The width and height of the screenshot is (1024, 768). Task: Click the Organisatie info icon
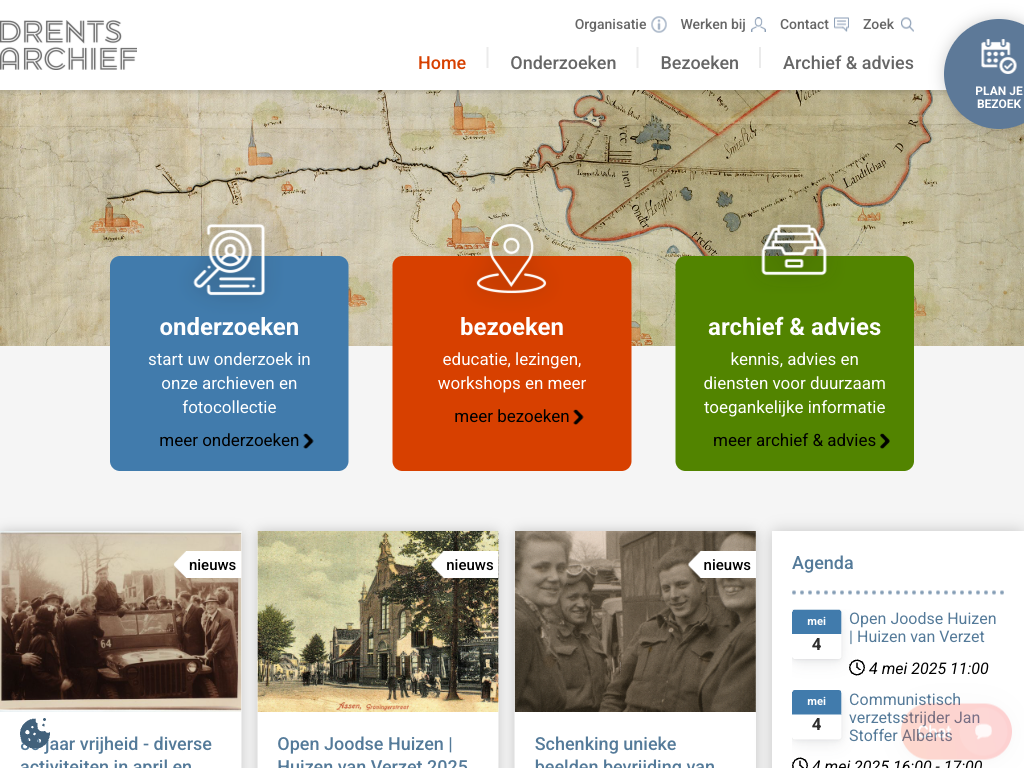tap(659, 25)
